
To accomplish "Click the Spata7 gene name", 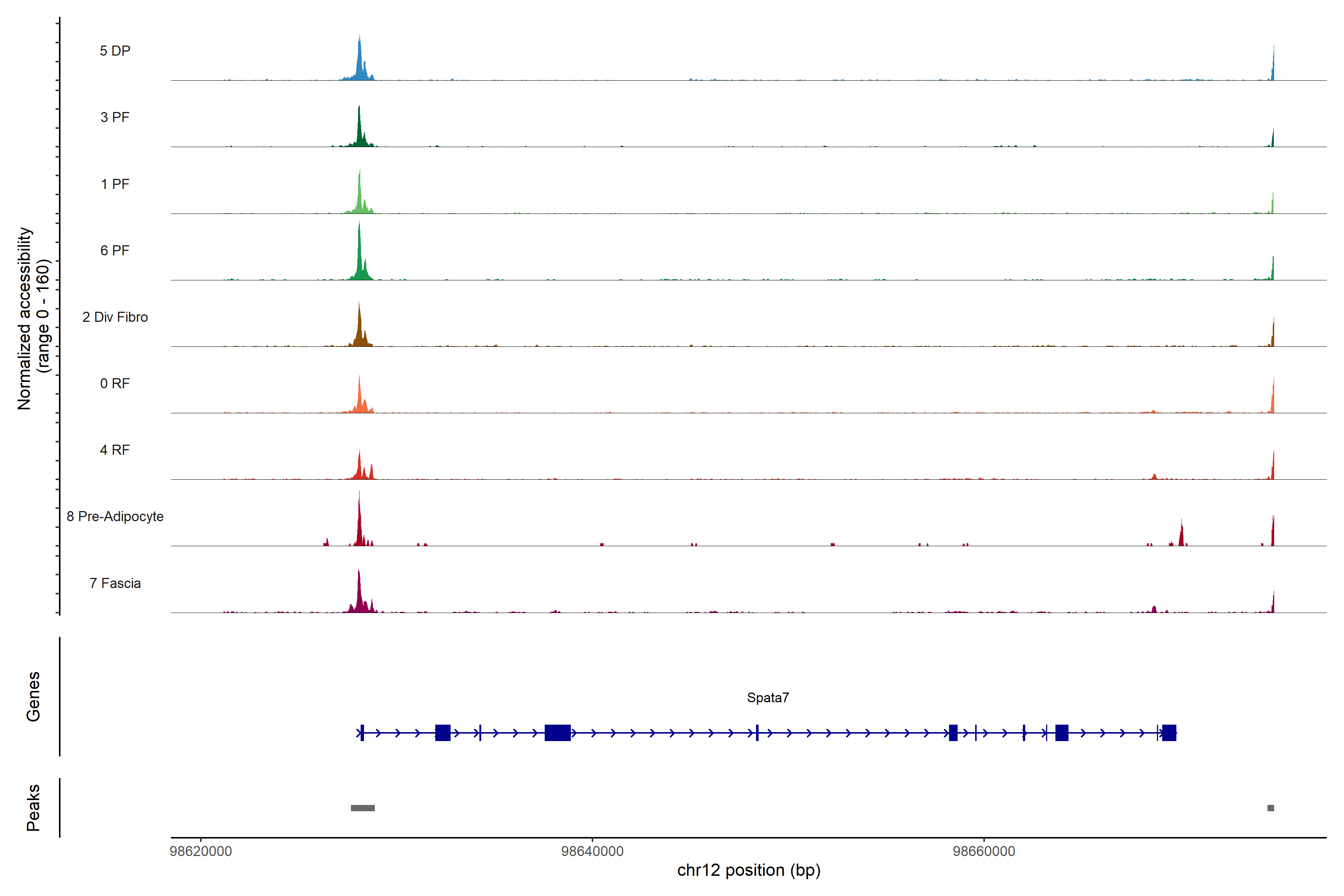I will click(x=768, y=698).
